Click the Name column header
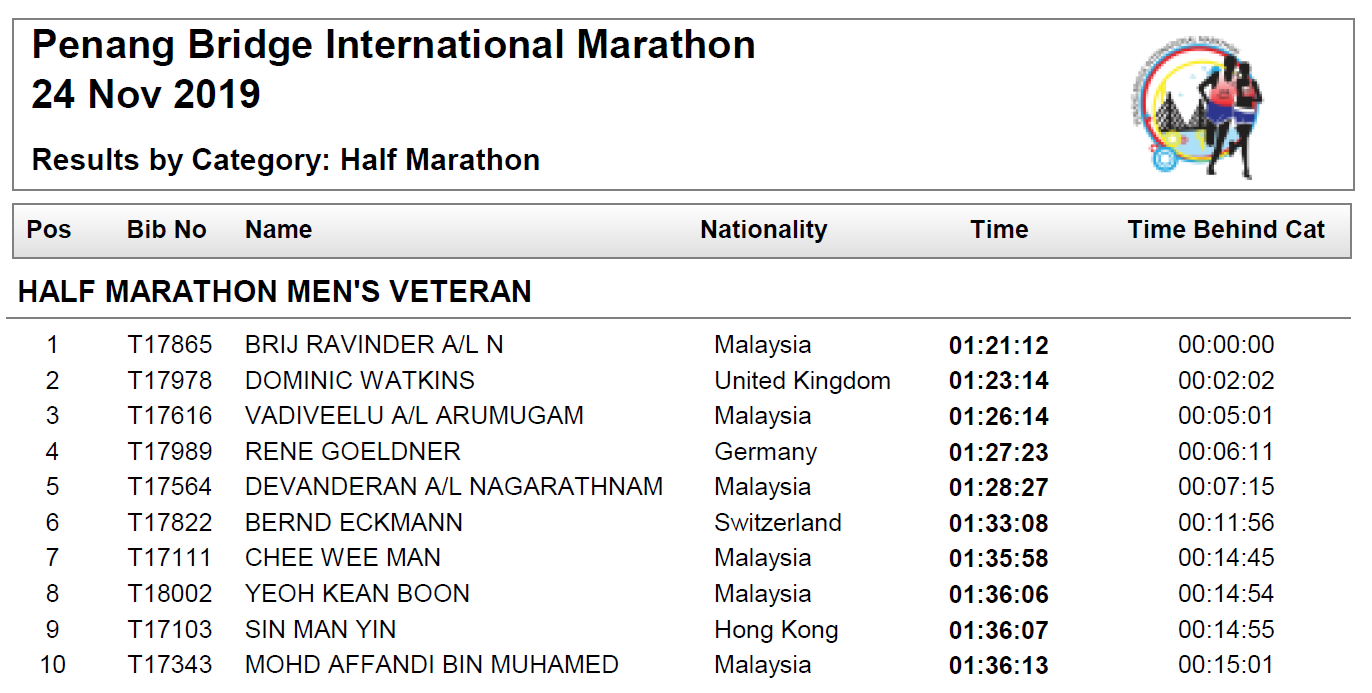1372x693 pixels. point(279,230)
